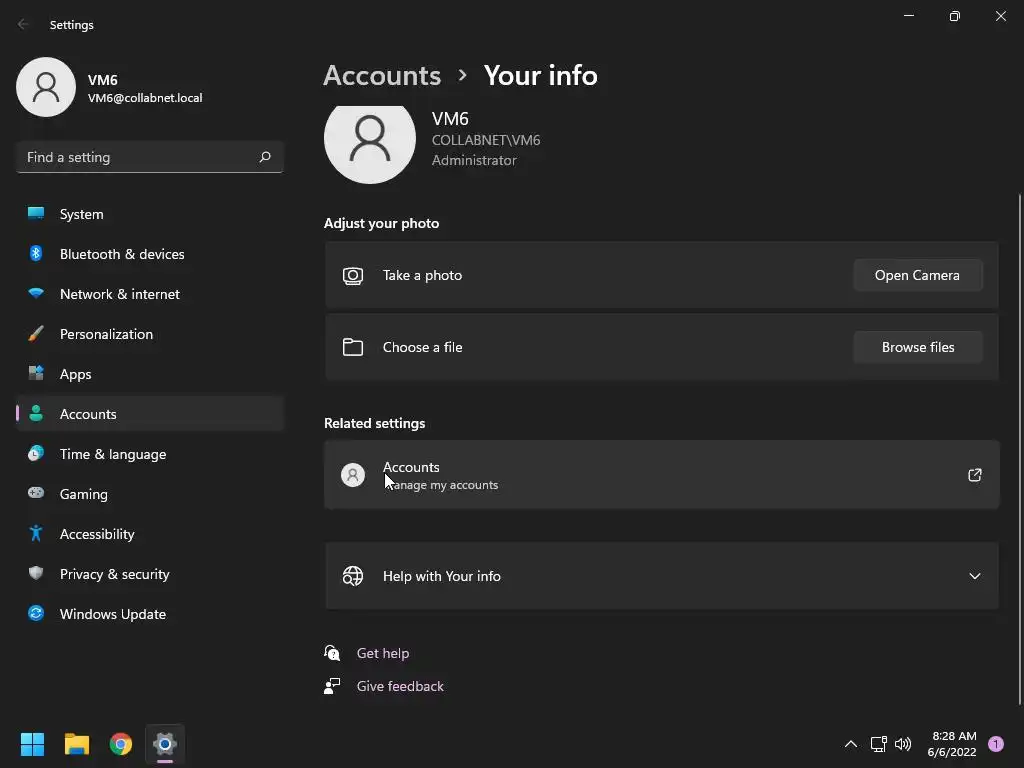Click the Give feedback link
Viewport: 1024px width, 768px height.
coord(400,686)
